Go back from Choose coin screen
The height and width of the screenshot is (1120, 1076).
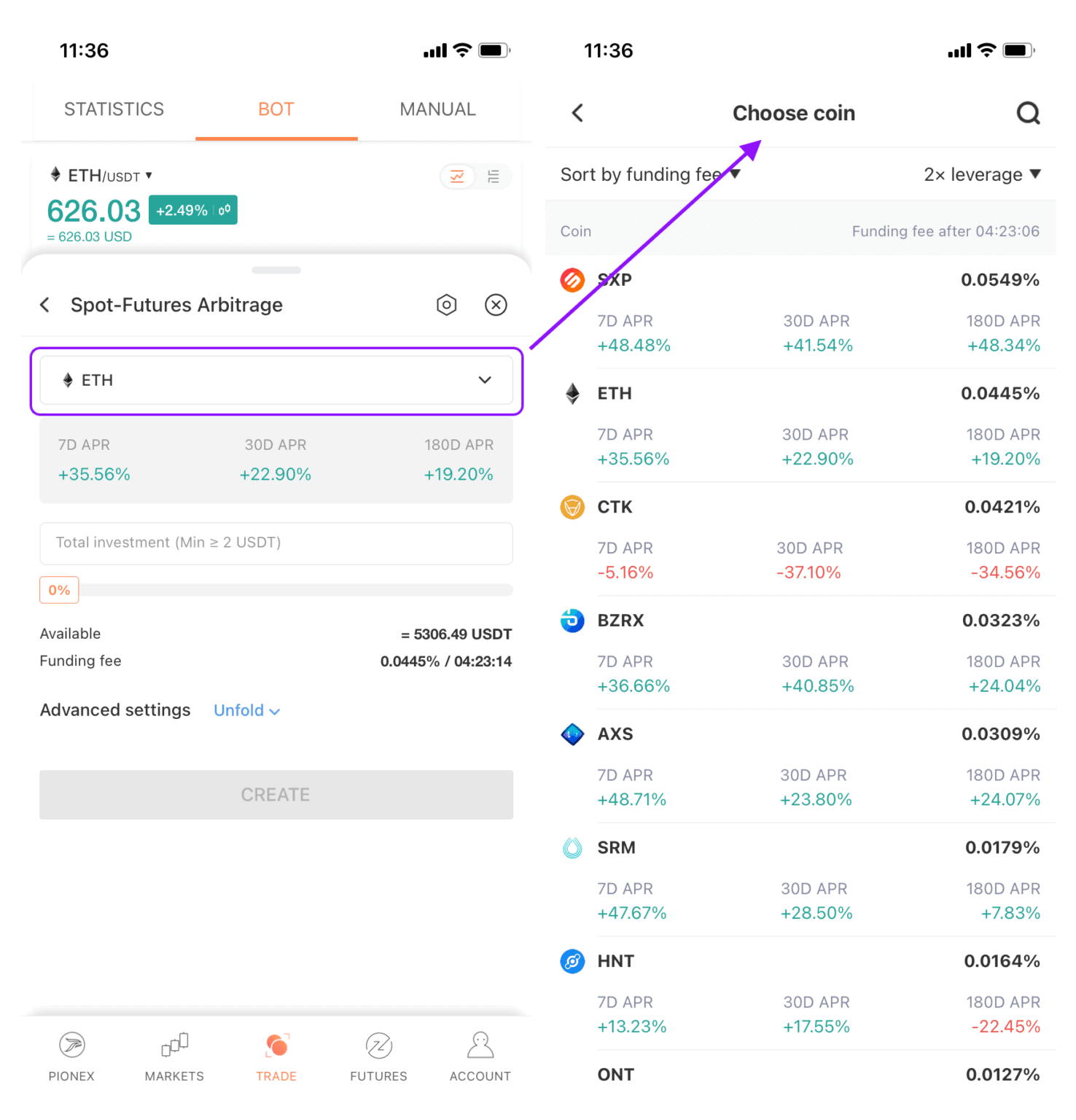578,113
